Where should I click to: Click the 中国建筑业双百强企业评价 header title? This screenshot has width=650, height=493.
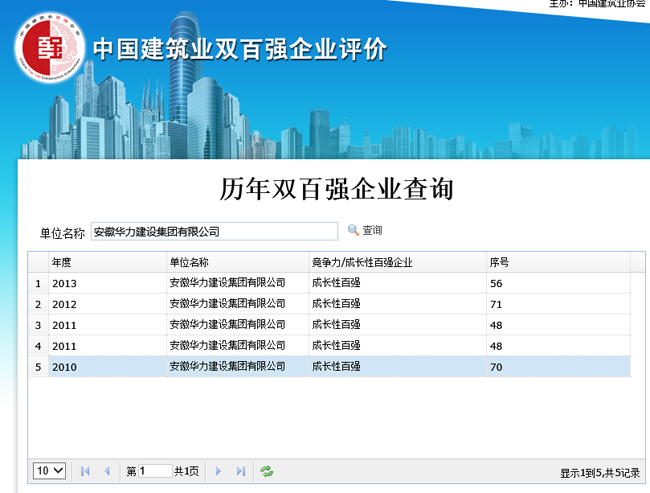click(x=239, y=49)
